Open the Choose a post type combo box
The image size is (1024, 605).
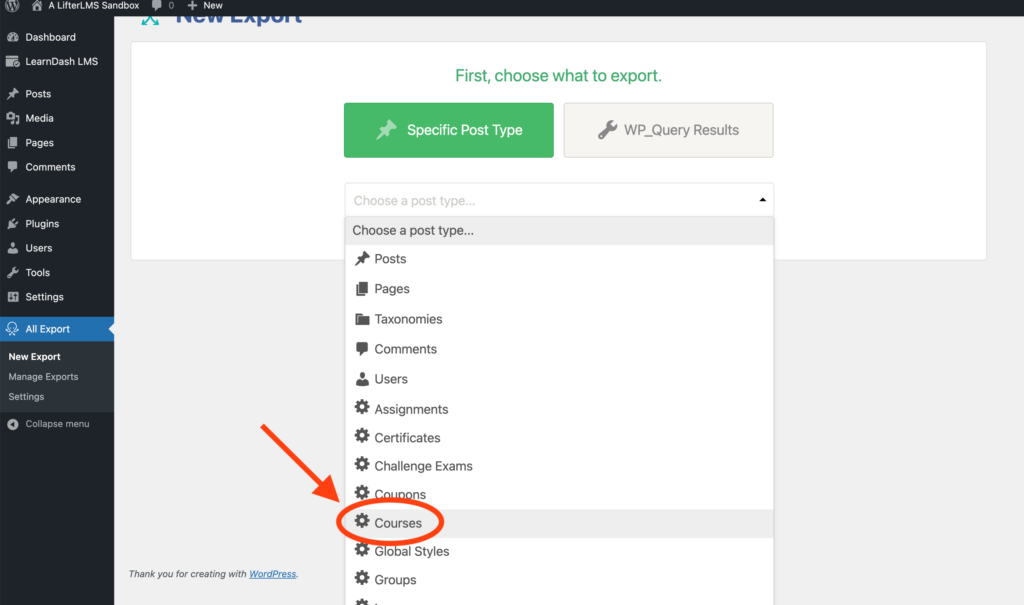[559, 200]
